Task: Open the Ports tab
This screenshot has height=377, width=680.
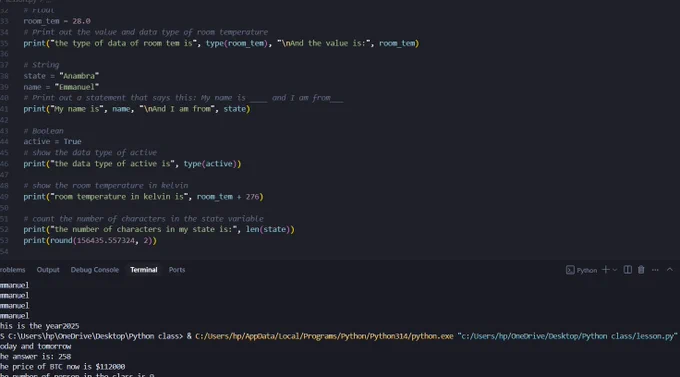Action: point(177,270)
